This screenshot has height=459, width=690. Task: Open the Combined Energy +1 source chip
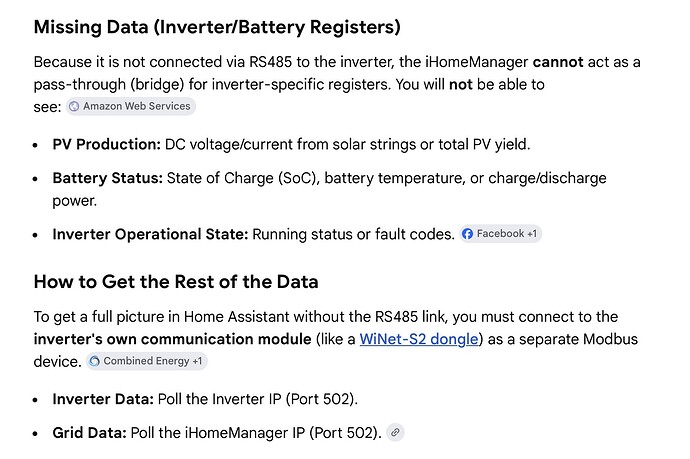click(147, 361)
